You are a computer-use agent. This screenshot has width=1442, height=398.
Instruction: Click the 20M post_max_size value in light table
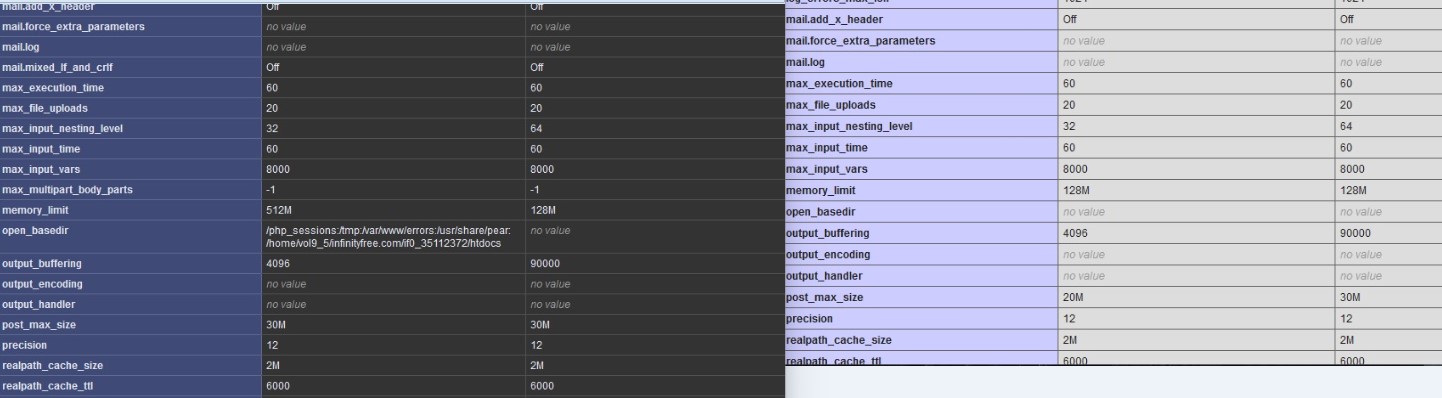1074,297
